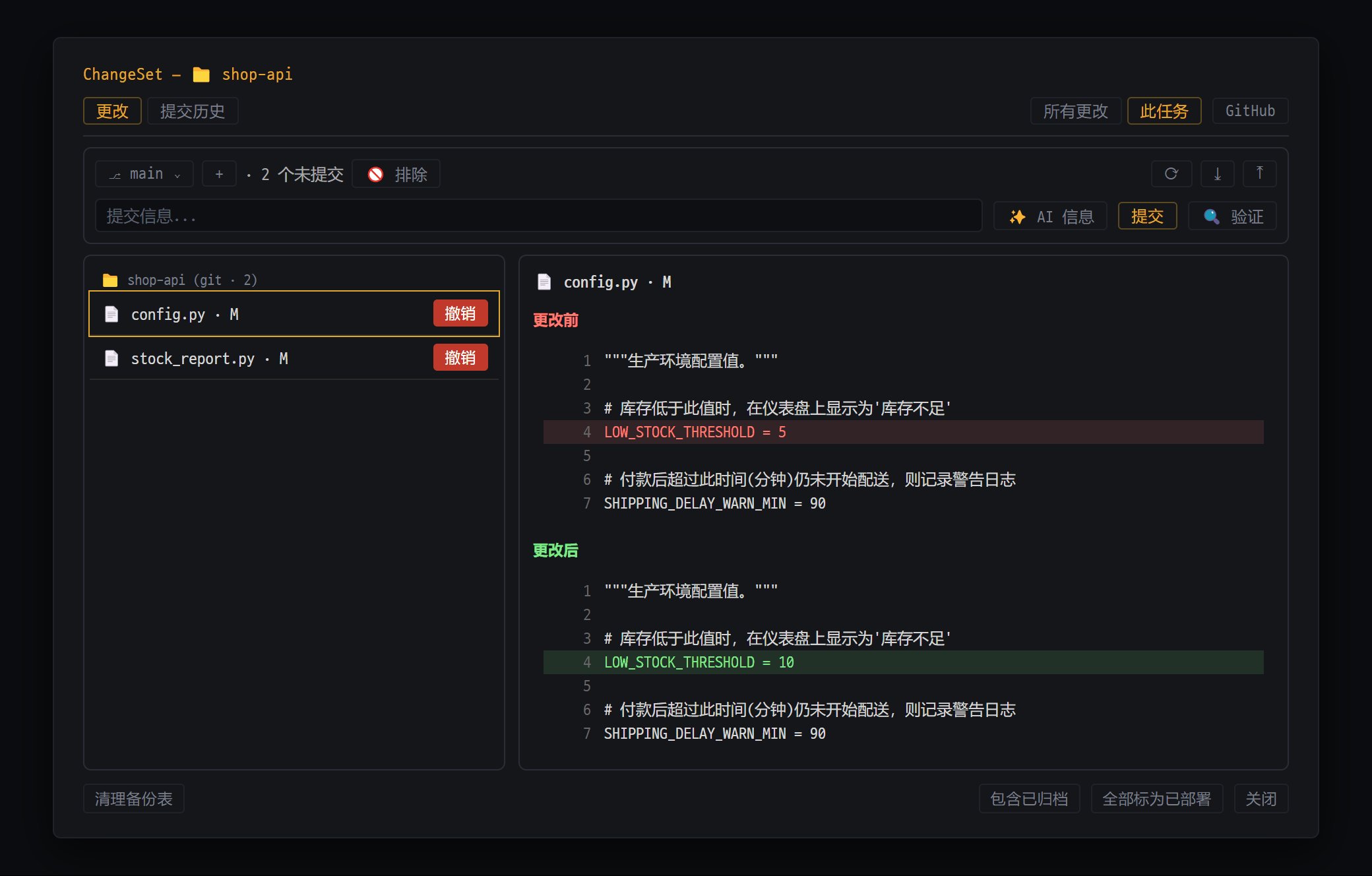Click the 更改前 heading
The width and height of the screenshot is (1372, 876).
click(x=555, y=320)
